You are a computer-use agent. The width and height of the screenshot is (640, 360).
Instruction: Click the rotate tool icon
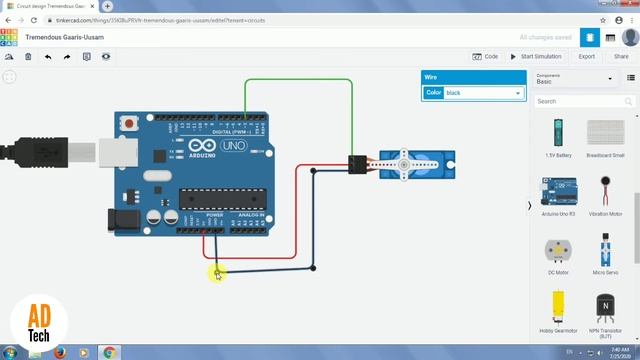[x=9, y=57]
